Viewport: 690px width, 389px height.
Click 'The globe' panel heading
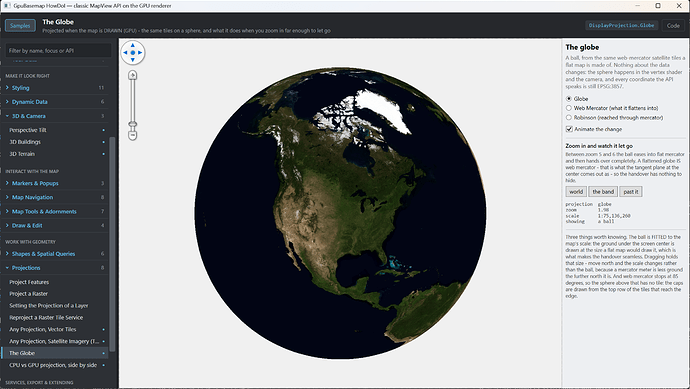coord(582,47)
